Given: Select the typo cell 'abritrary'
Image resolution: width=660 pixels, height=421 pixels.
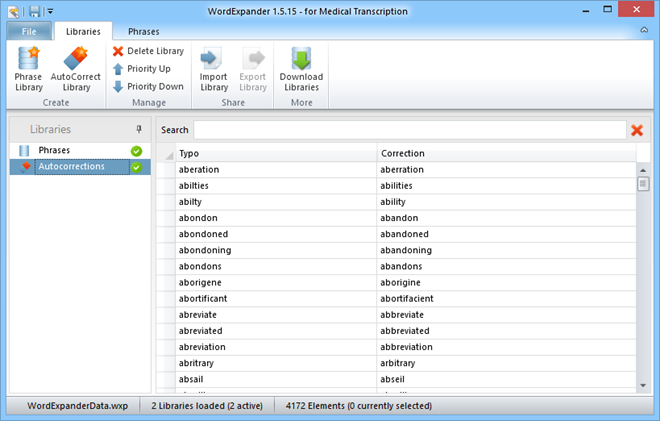Looking at the screenshot, I should coord(276,363).
